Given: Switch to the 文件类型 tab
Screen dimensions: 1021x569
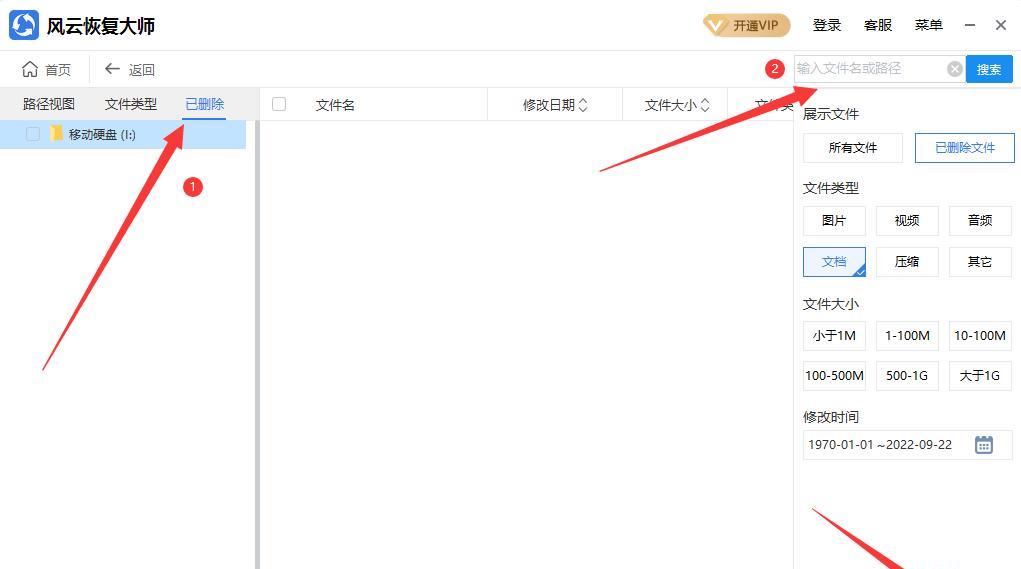Looking at the screenshot, I should [131, 104].
